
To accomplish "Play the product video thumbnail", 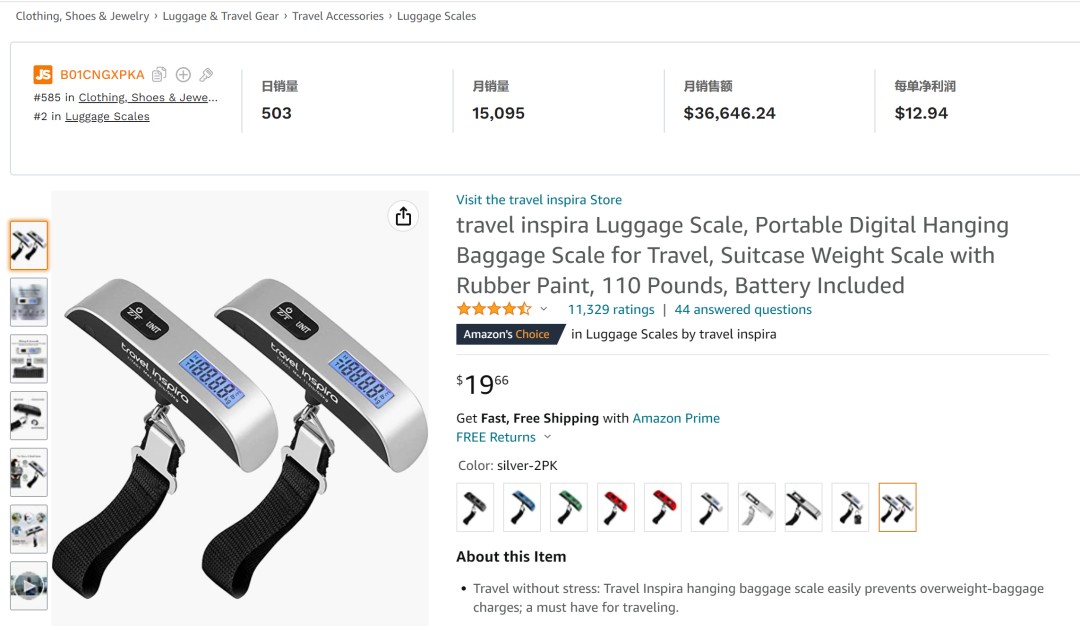I will tap(29, 585).
